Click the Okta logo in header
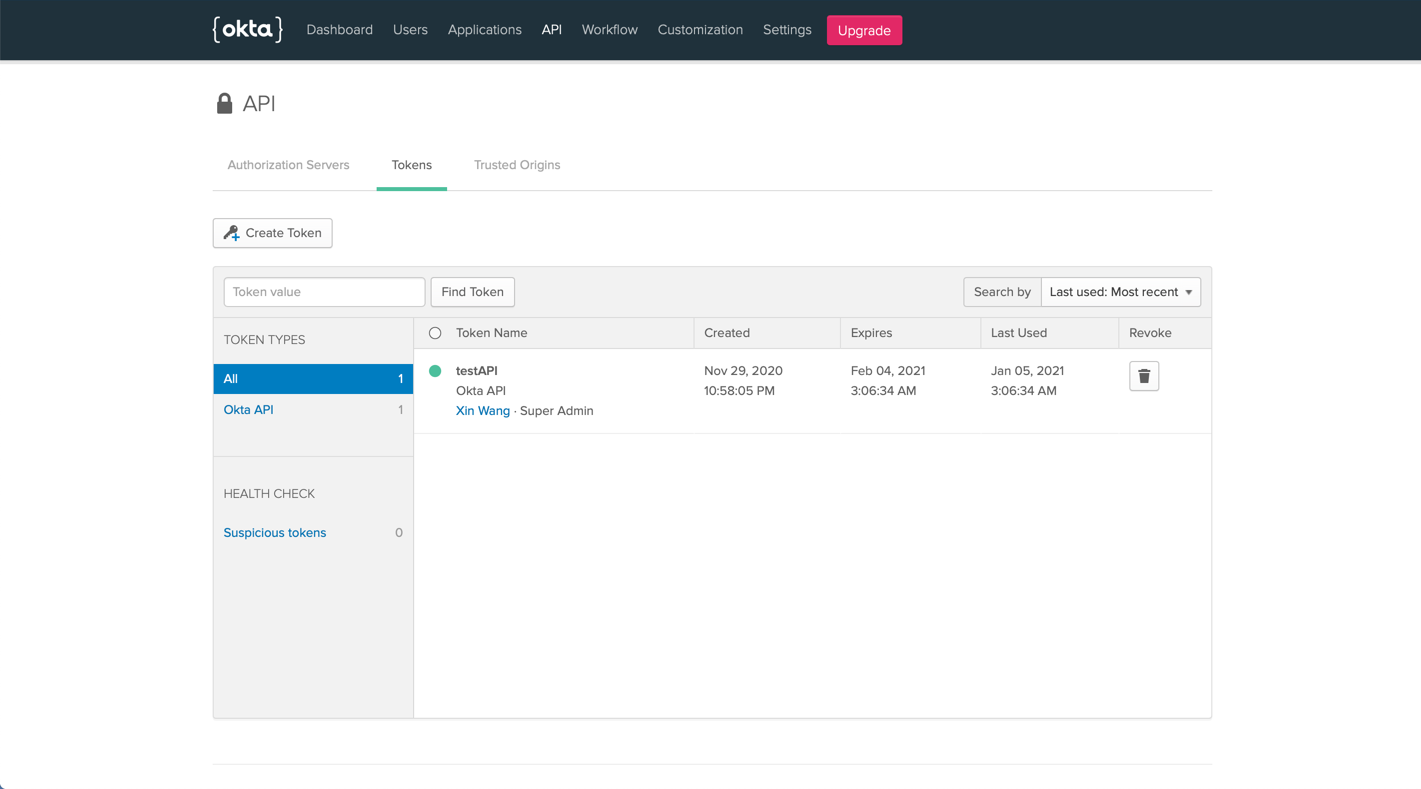1421x789 pixels. coord(247,30)
